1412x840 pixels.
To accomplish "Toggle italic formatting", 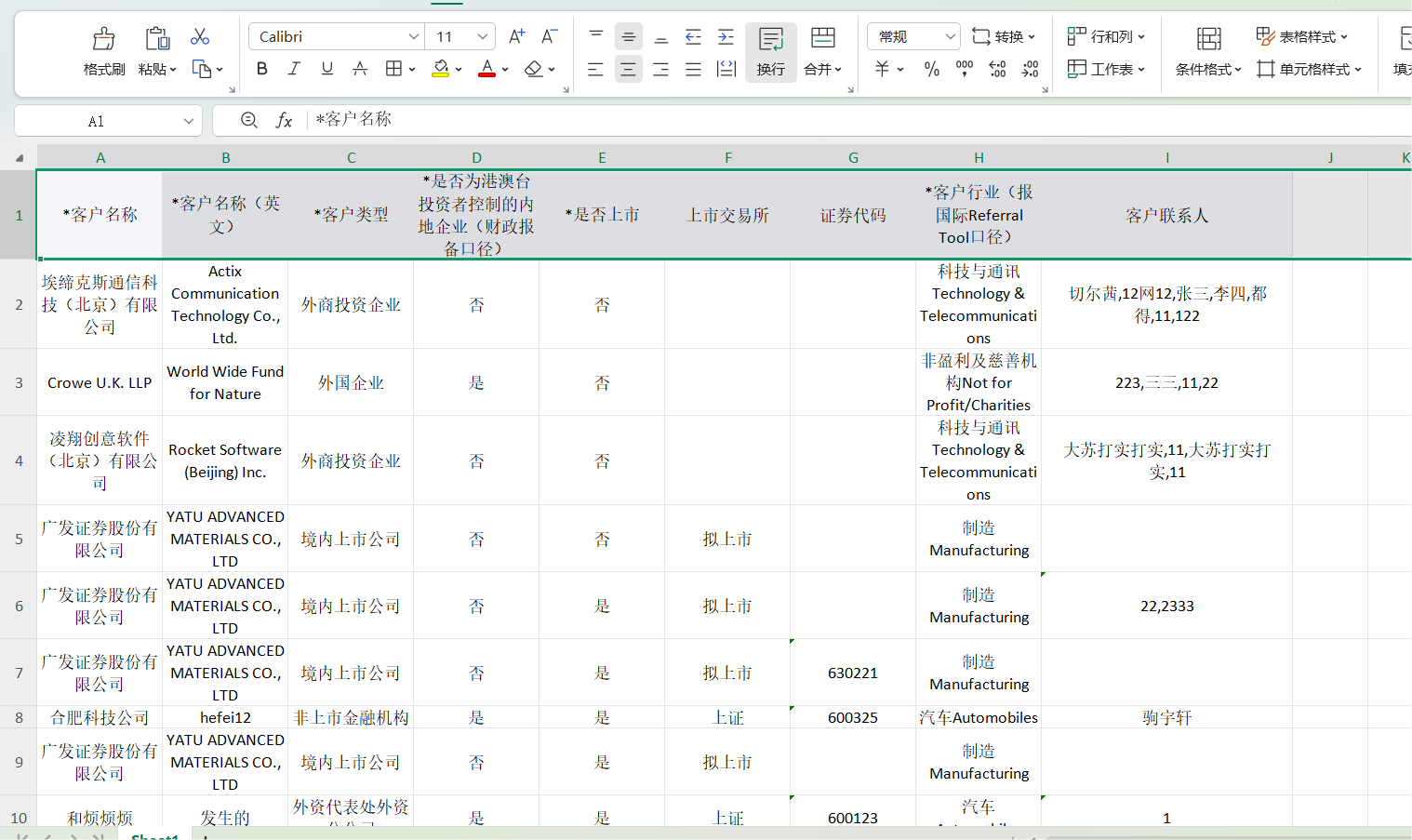I will (x=294, y=69).
